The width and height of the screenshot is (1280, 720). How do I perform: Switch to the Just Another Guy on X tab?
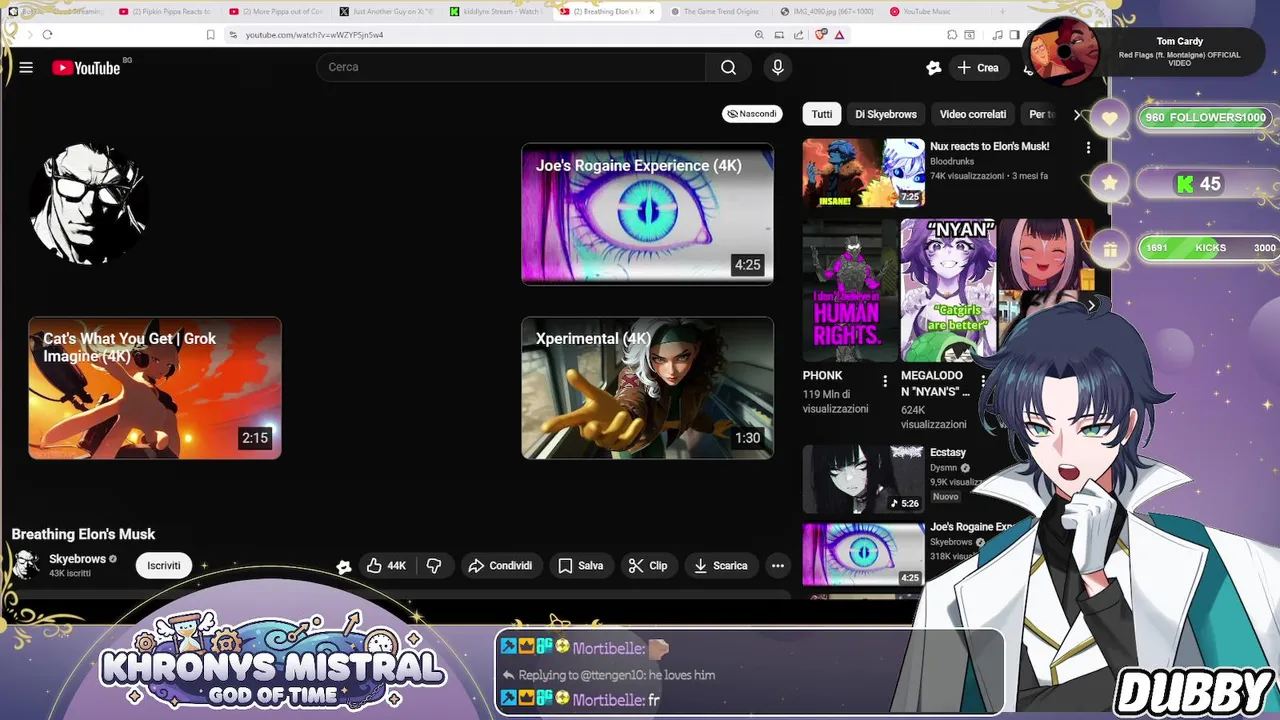pos(386,11)
